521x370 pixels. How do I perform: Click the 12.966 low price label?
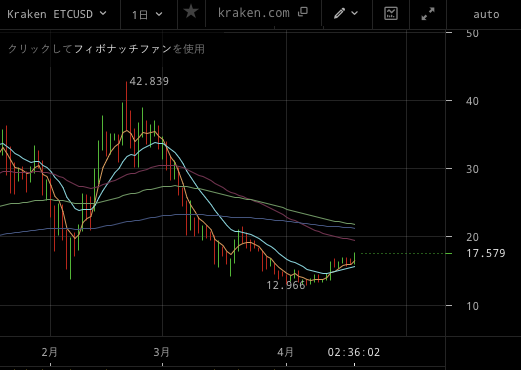click(286, 285)
